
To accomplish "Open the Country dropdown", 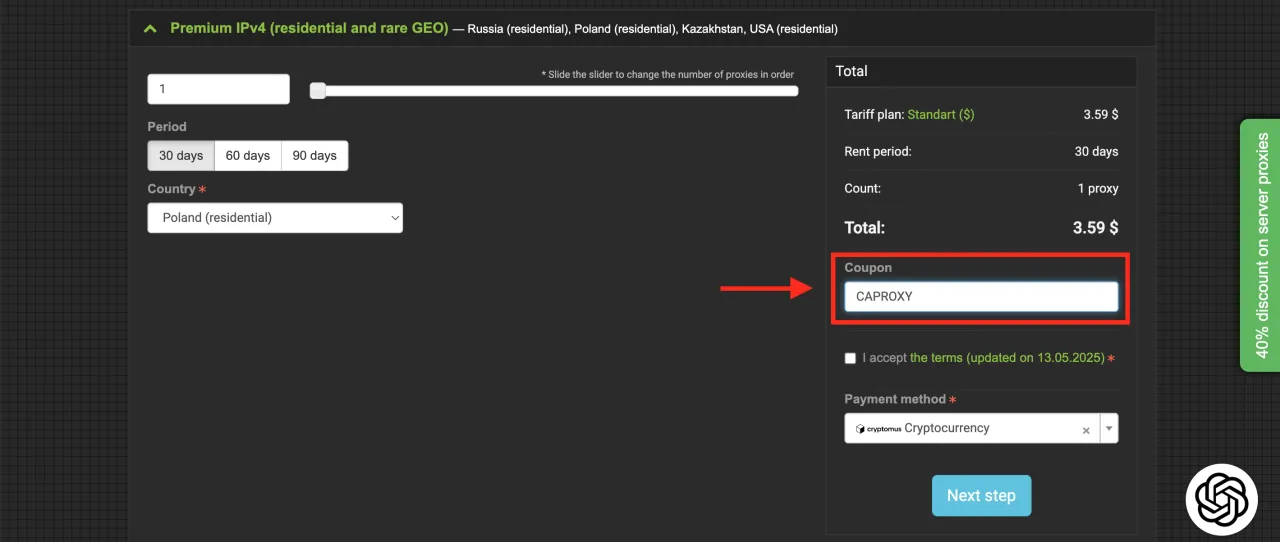I will 275,218.
